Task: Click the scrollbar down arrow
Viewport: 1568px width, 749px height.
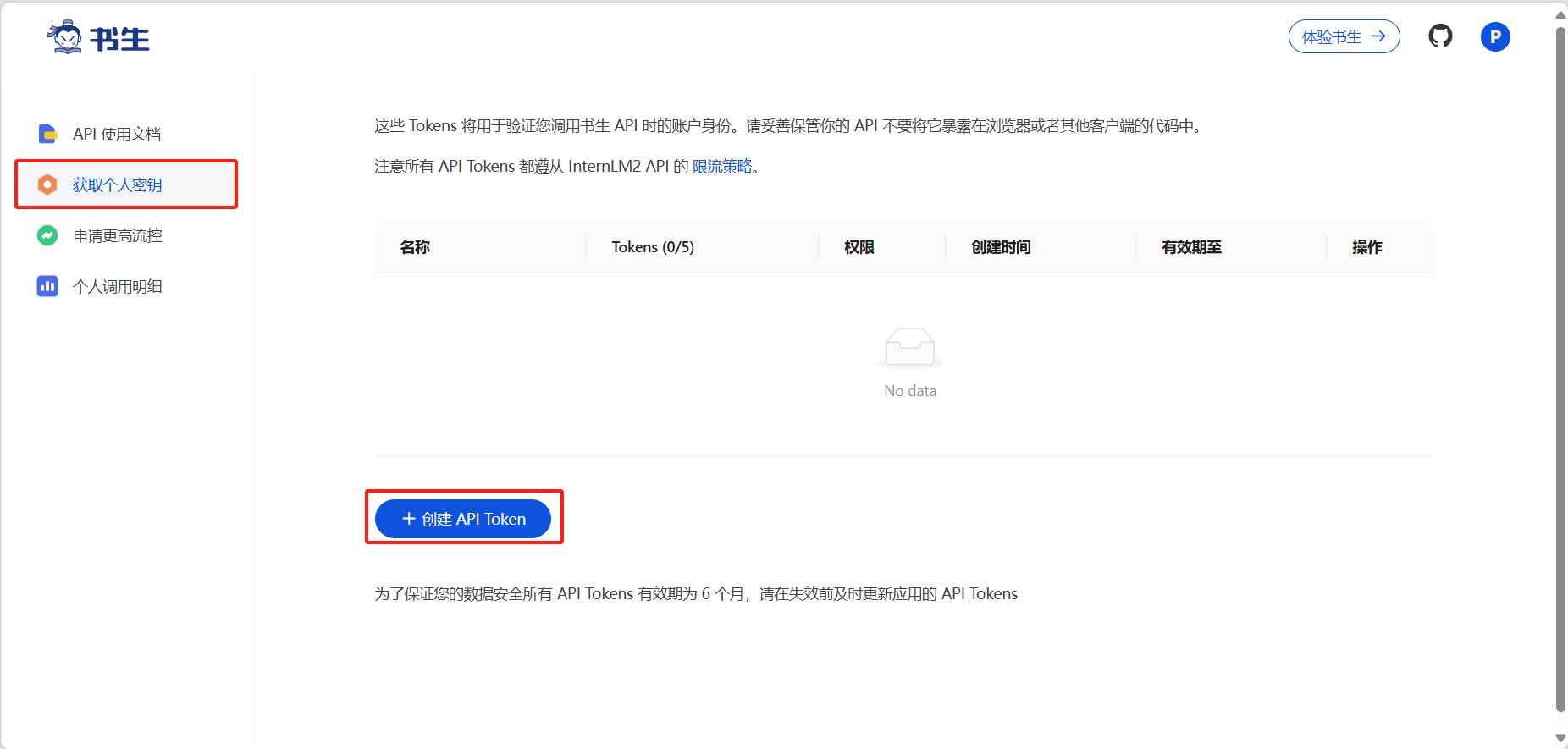Action: (1560, 739)
